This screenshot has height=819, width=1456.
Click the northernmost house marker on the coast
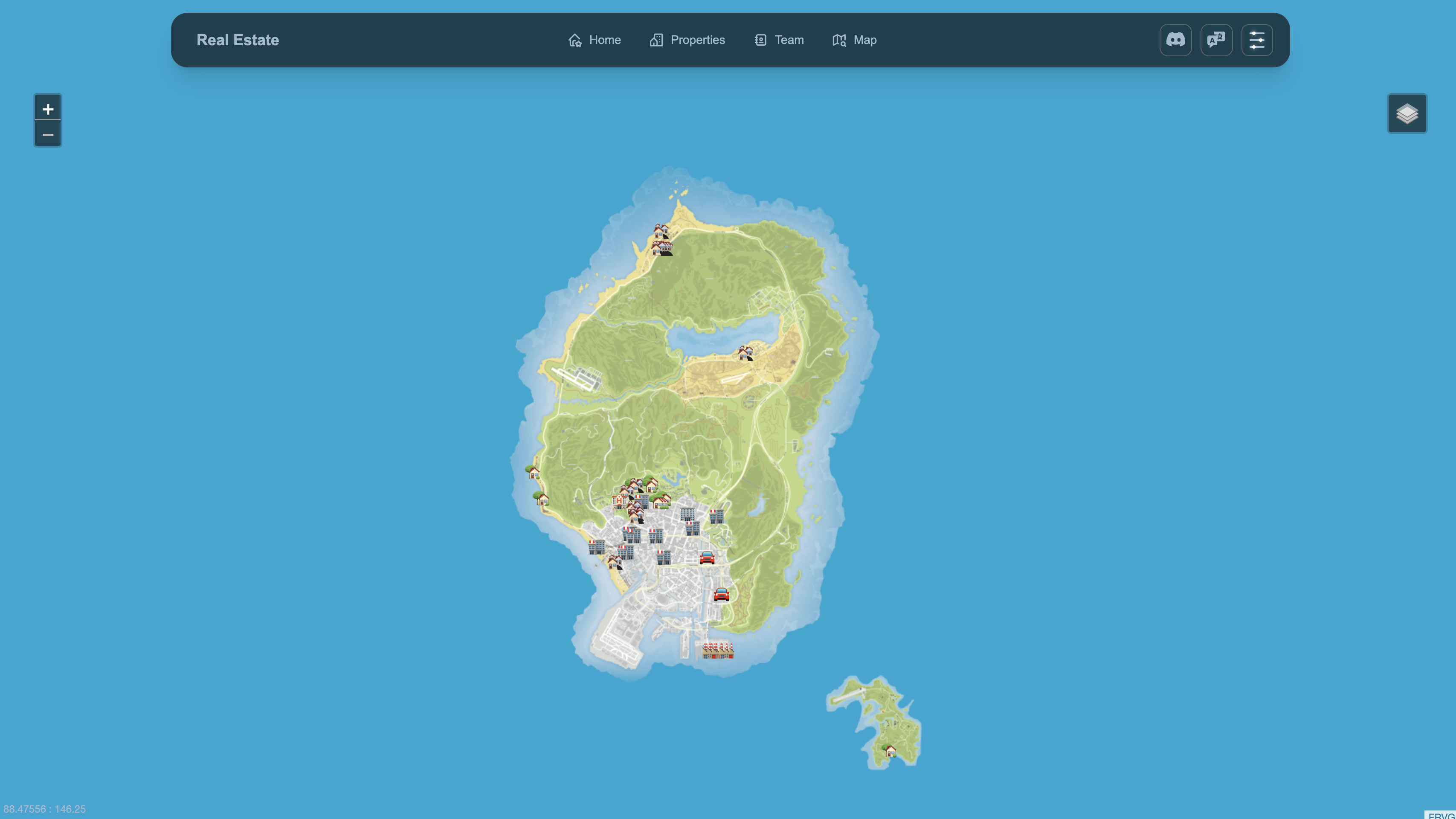[x=661, y=231]
